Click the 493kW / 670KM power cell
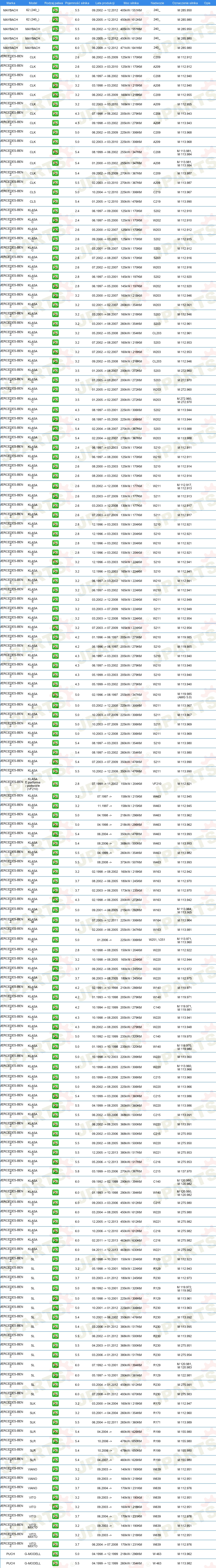The height and width of the screenshot is (1568, 216). pos(131,1394)
